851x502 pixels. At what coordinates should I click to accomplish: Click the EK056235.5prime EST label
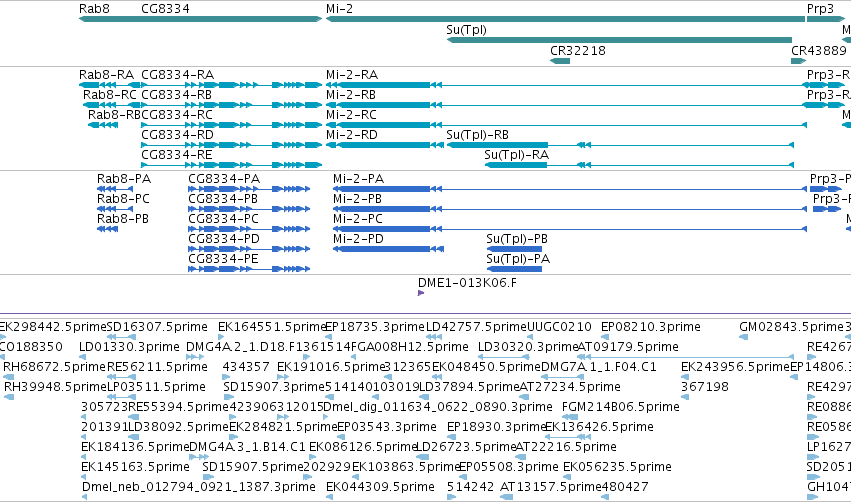pos(617,467)
